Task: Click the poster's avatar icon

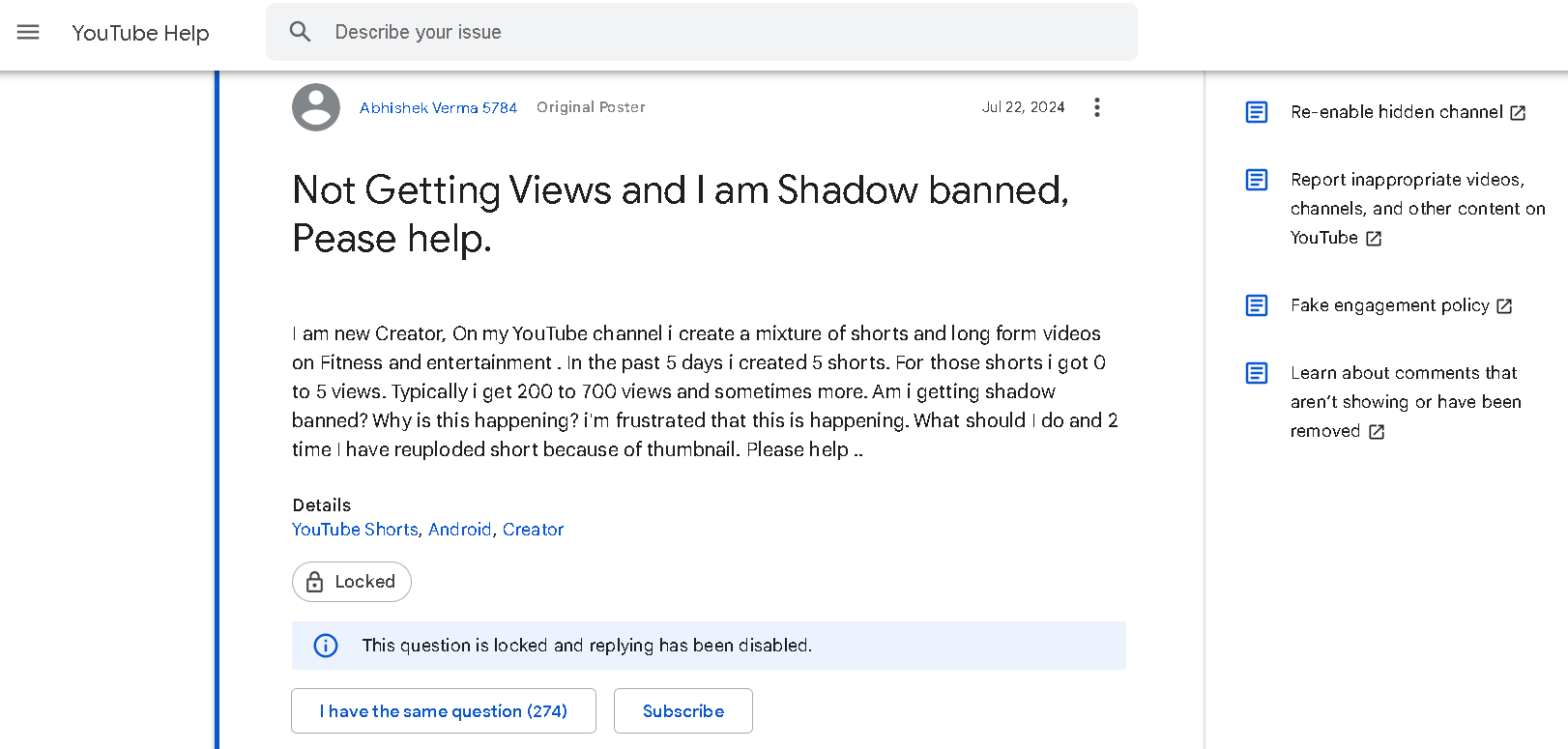Action: [x=316, y=107]
